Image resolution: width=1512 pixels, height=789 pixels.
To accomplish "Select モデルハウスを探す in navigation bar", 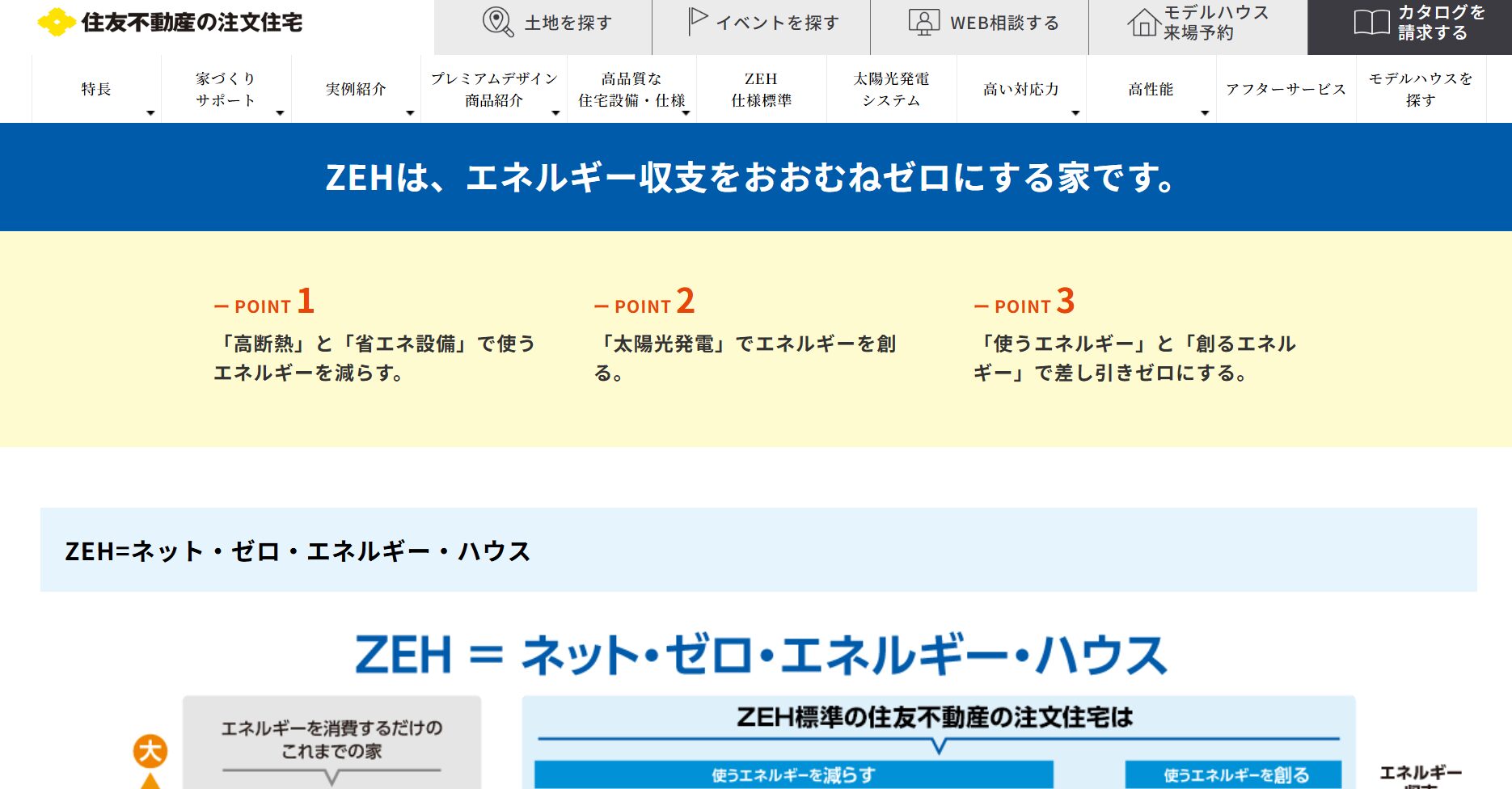I will click(1421, 89).
